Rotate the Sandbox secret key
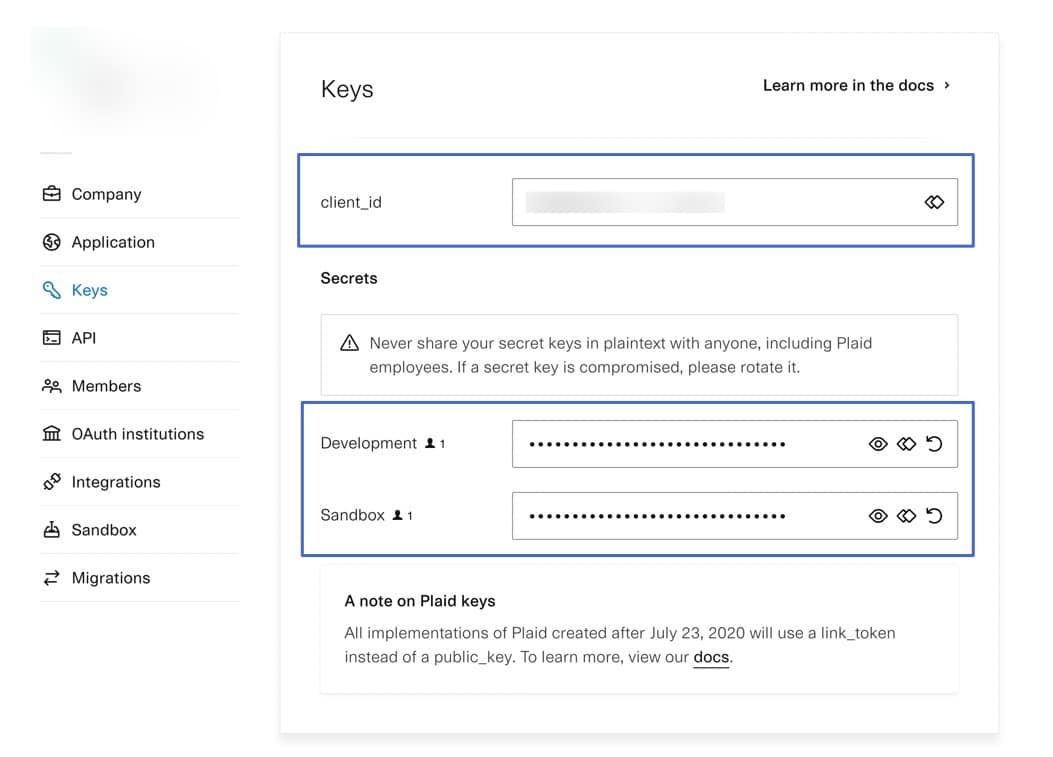 934,516
